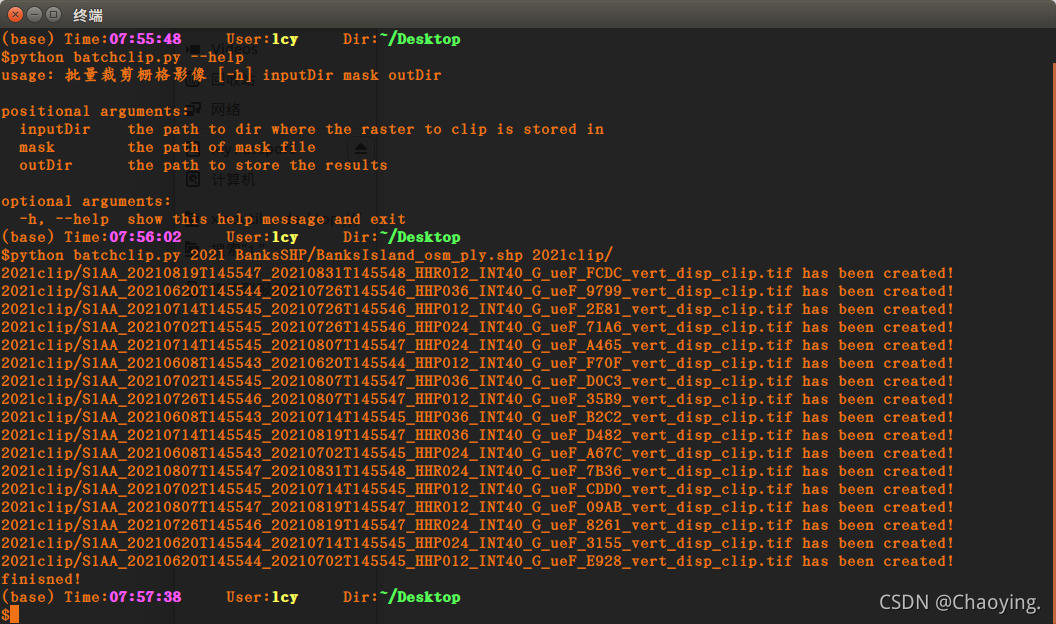This screenshot has height=624, width=1056.
Task: Click the output line containing 'ueF_D482'
Action: [x=477, y=436]
